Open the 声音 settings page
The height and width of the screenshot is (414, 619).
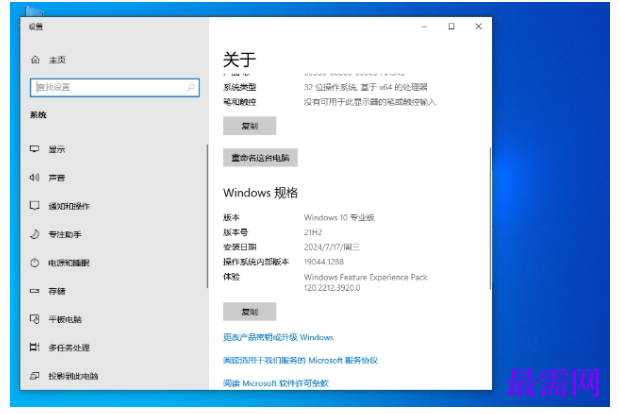(x=57, y=178)
